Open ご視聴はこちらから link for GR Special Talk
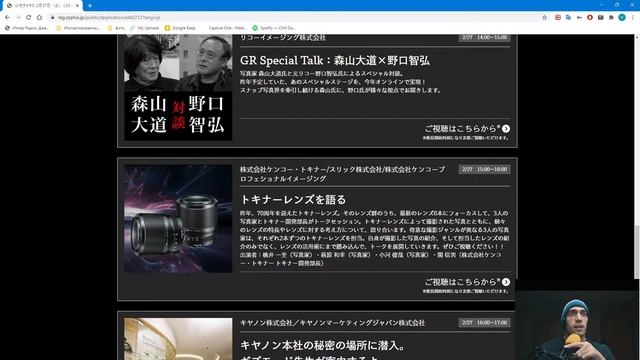 pyautogui.click(x=462, y=129)
